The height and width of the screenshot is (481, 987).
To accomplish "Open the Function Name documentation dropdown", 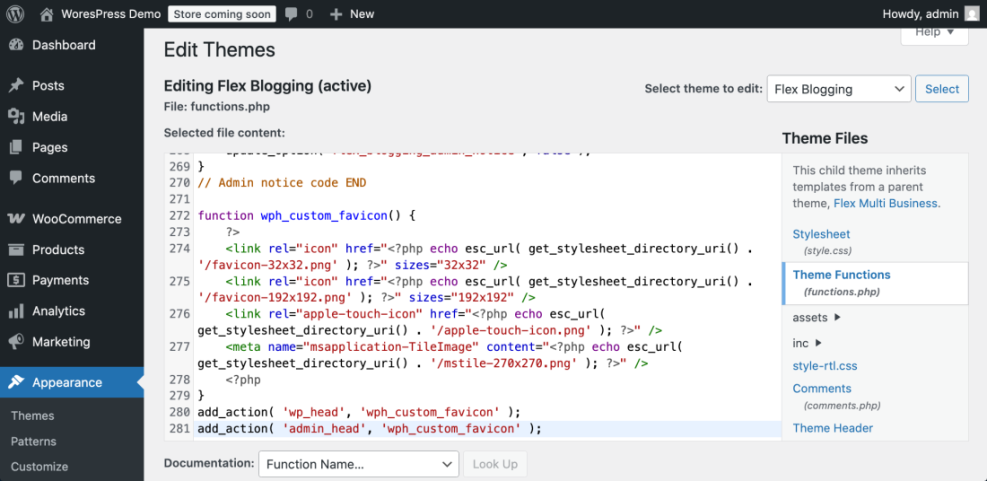I will [x=359, y=465].
